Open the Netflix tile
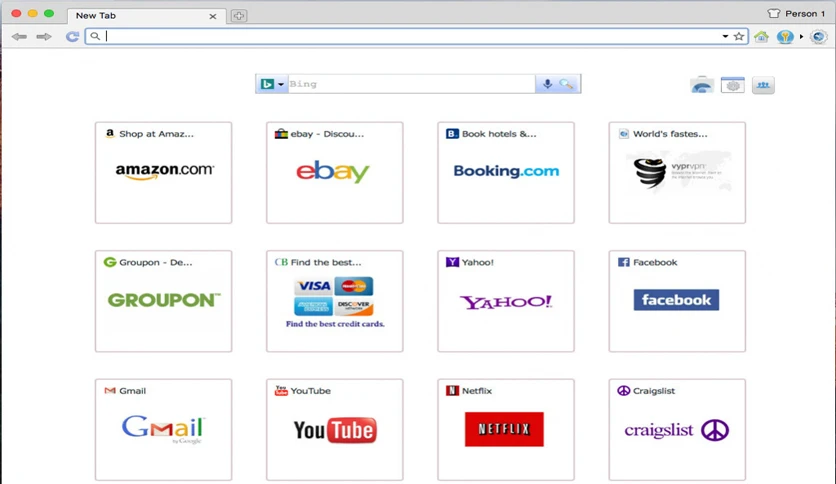Image resolution: width=836 pixels, height=484 pixels. click(506, 430)
